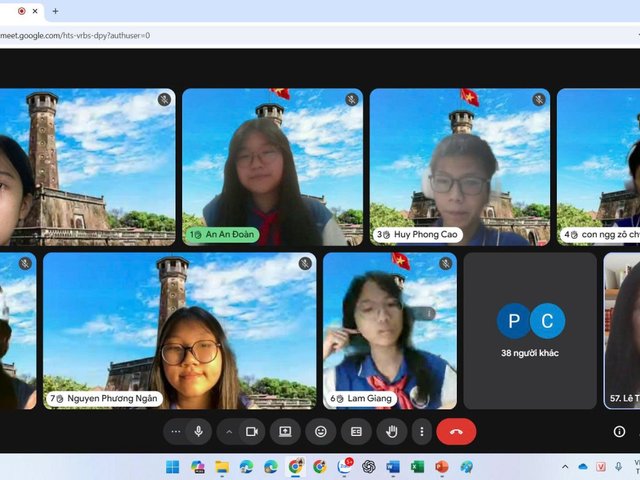Viewport: 640px width, 480px height.
Task: Launch Excel from the taskbar
Action: coord(417,467)
